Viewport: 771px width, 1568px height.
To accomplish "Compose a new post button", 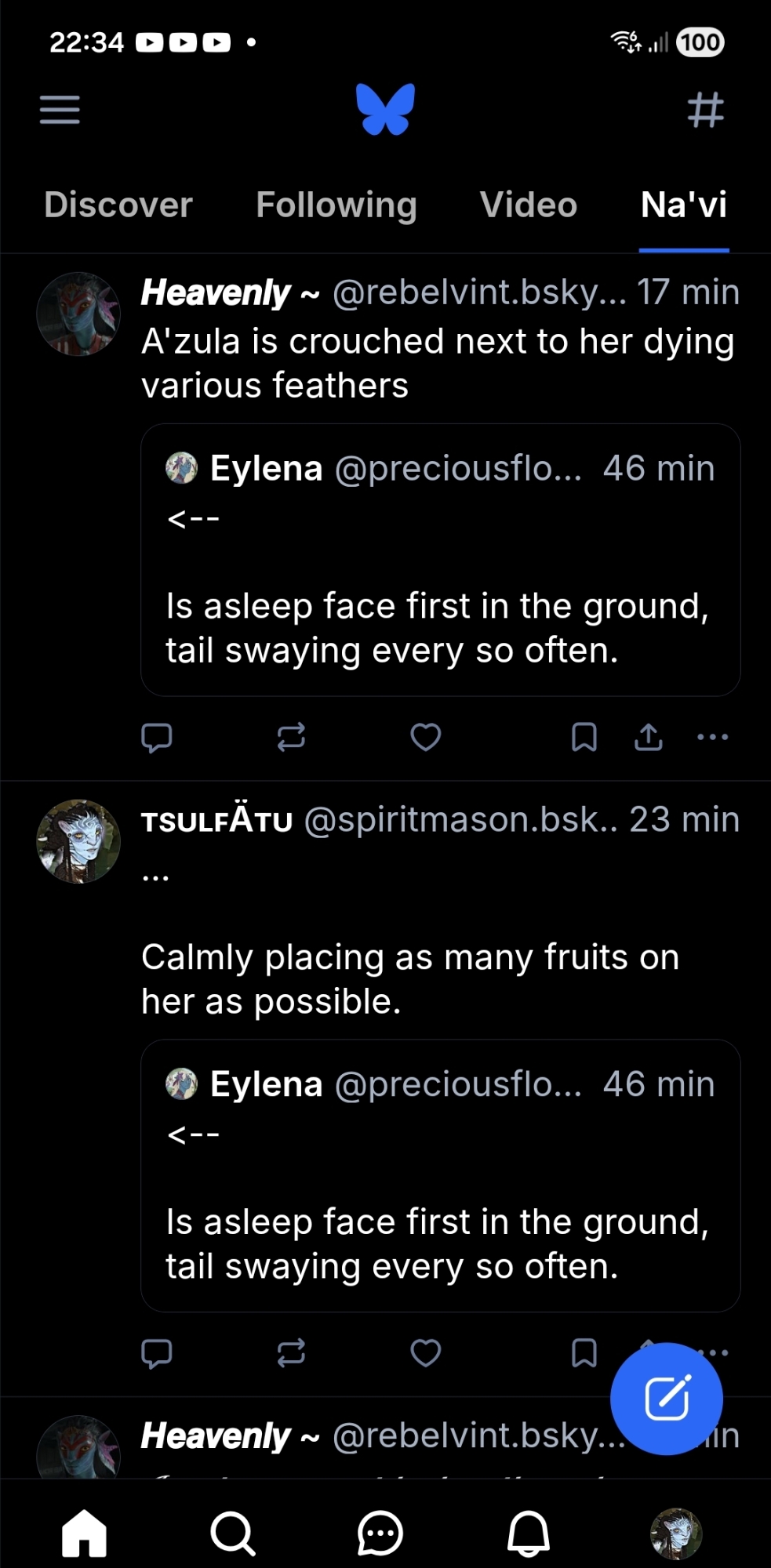I will [x=666, y=1399].
